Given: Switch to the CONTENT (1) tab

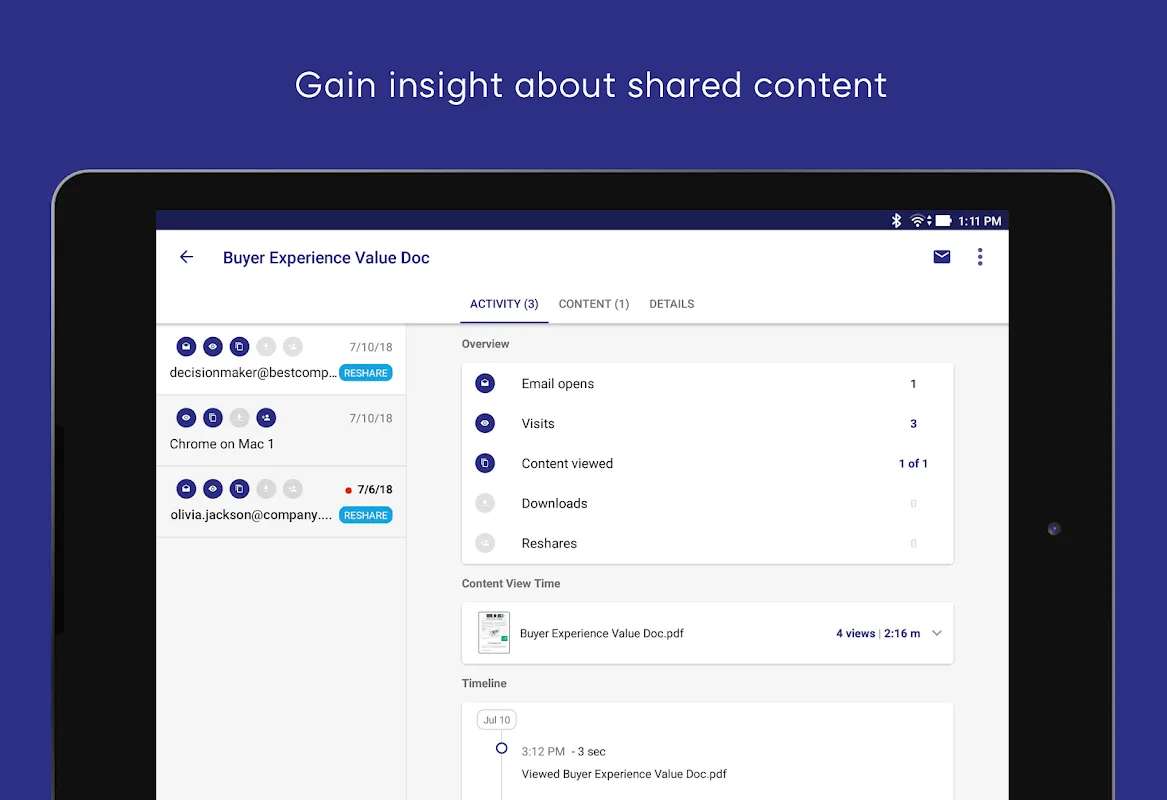Looking at the screenshot, I should pos(594,304).
